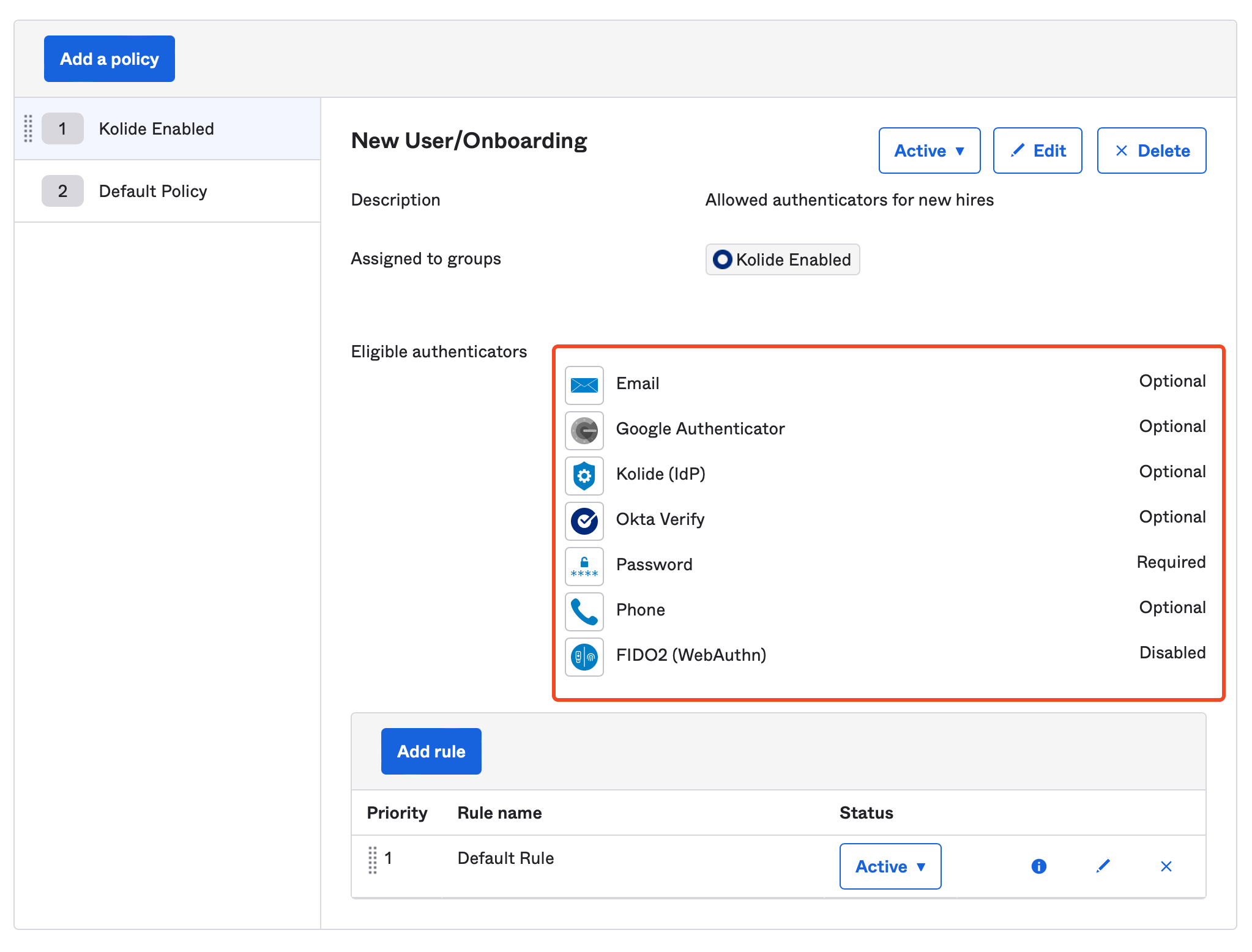Click the pencil icon inside Edit button
Screen dimensions: 1252x952
click(x=1018, y=151)
